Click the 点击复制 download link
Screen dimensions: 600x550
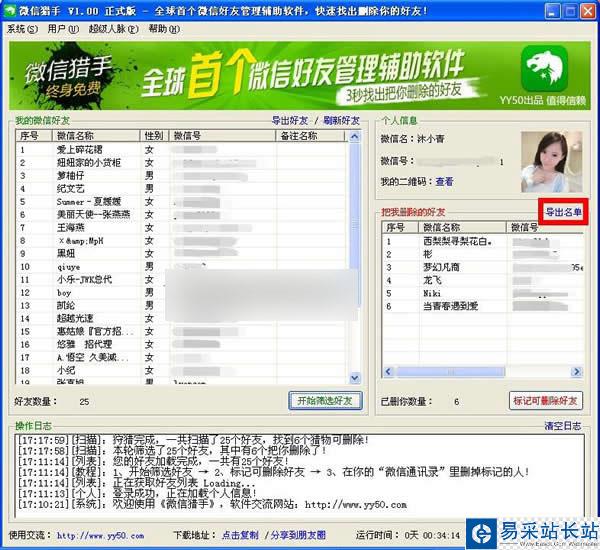pyautogui.click(x=240, y=535)
